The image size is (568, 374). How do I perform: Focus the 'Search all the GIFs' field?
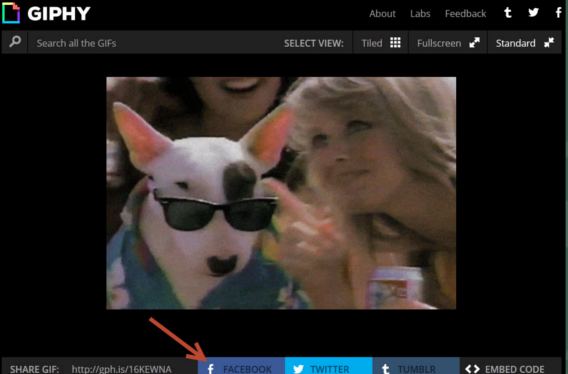pos(154,43)
